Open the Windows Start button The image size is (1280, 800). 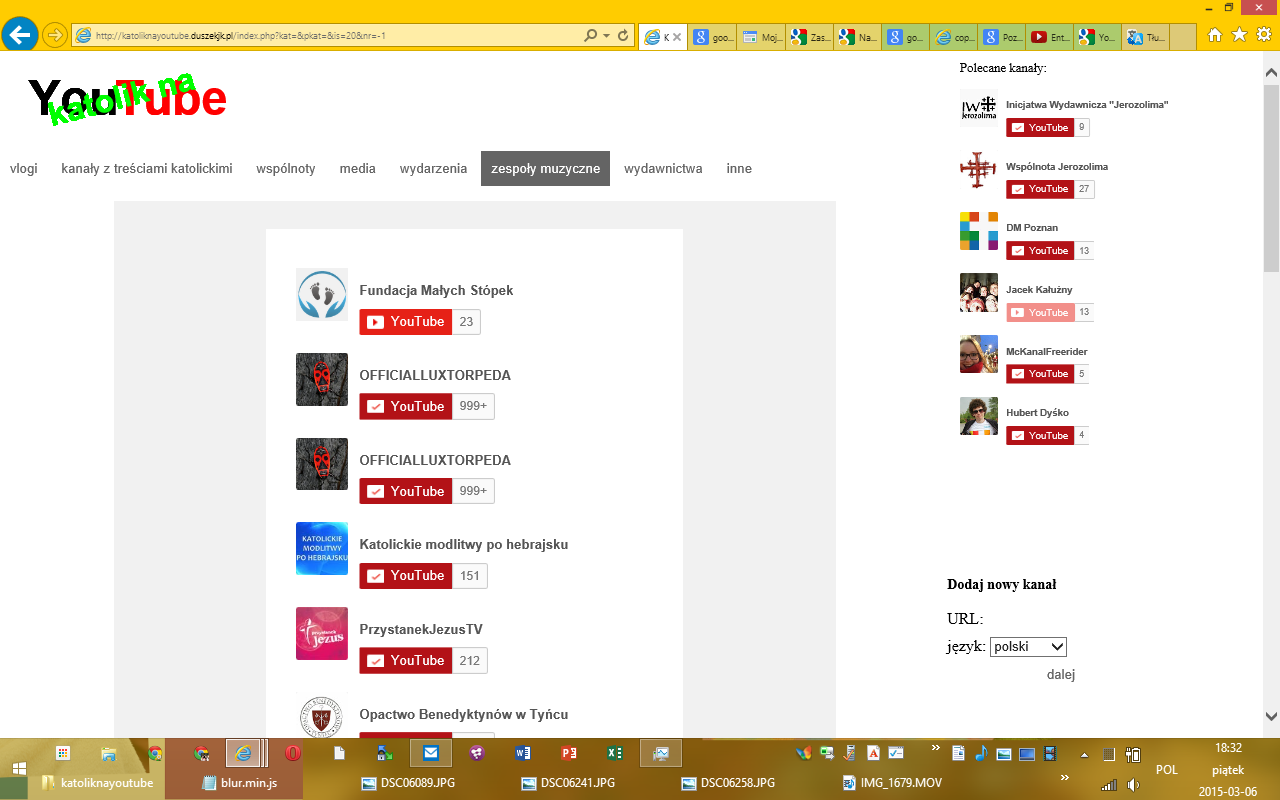point(18,769)
